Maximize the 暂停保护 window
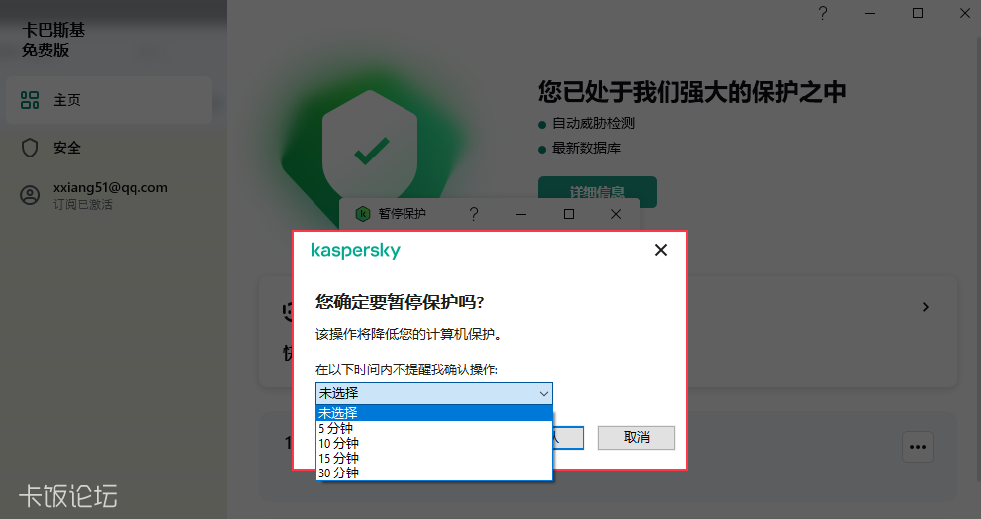This screenshot has height=519, width=981. pos(569,214)
